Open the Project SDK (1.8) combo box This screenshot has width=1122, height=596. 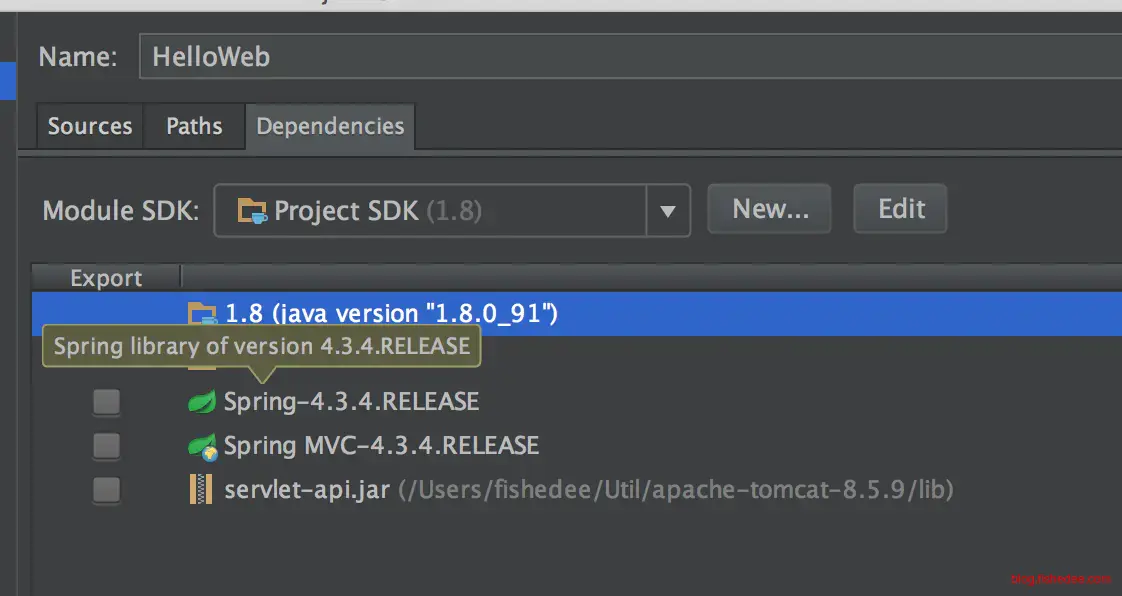point(430,211)
